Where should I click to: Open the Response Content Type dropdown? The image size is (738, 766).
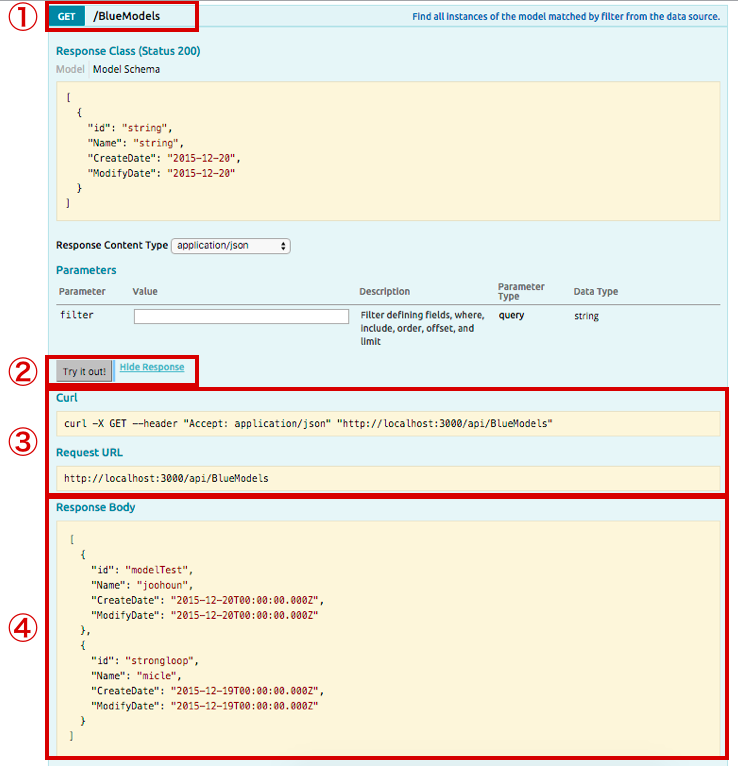coord(231,246)
